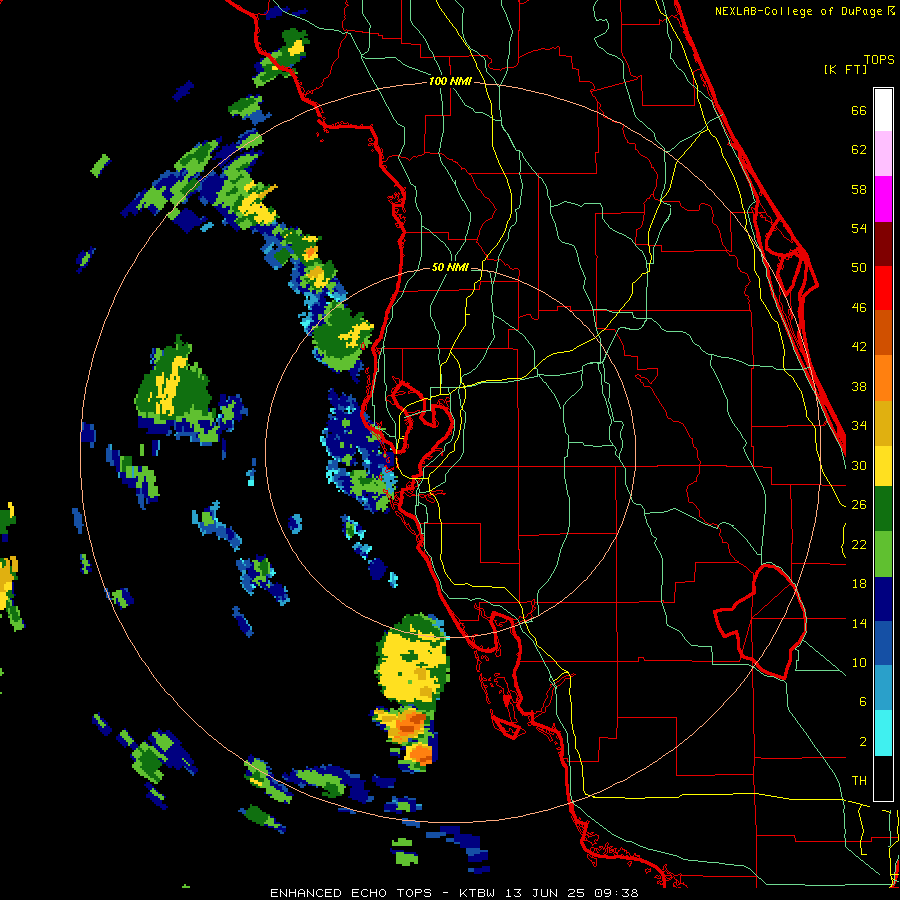Click the 26 legend value
The image size is (900, 900).
coord(859,505)
